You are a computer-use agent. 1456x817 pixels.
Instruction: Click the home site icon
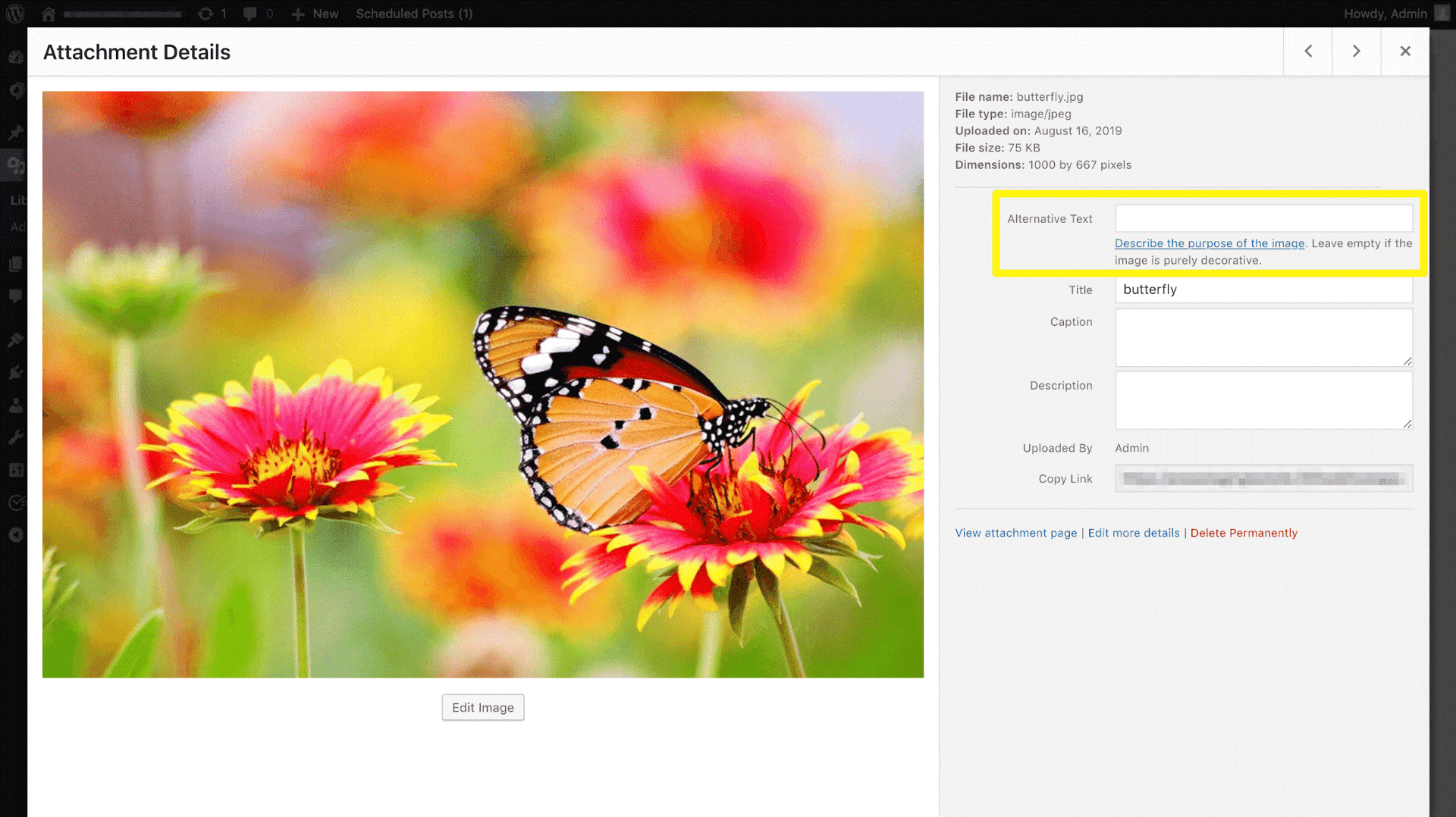tap(49, 14)
